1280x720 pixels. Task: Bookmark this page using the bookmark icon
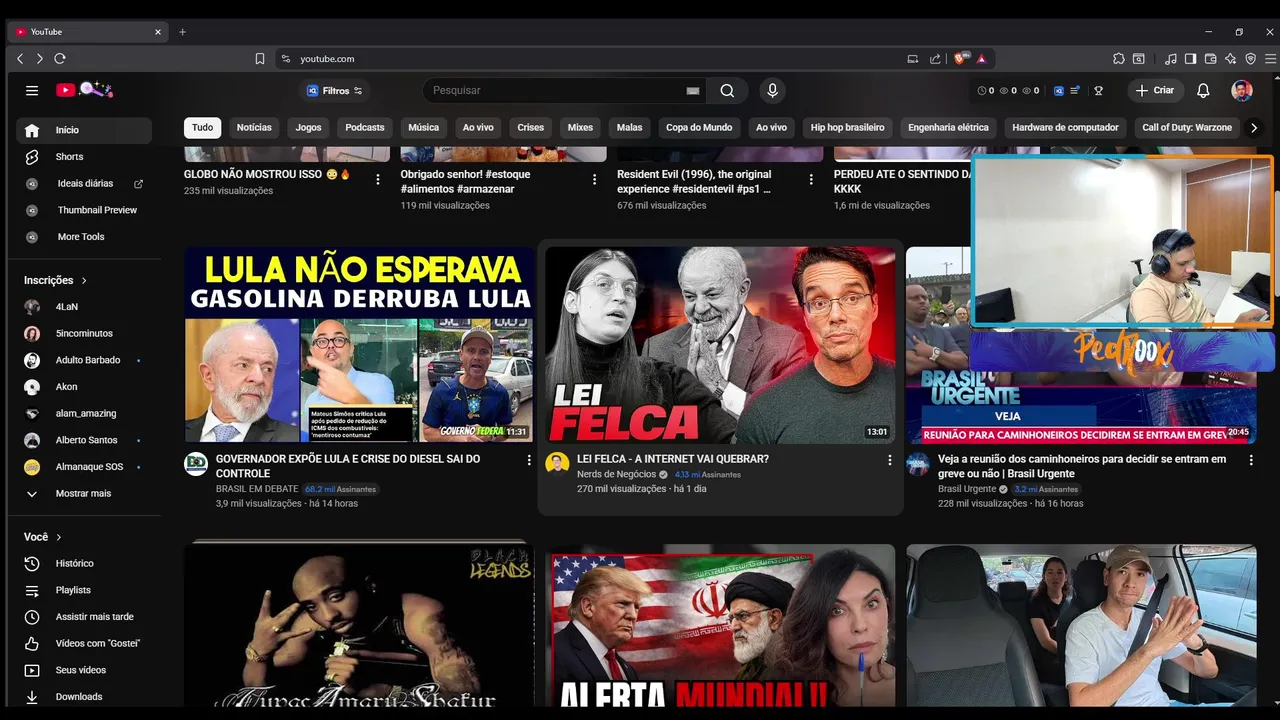[260, 59]
